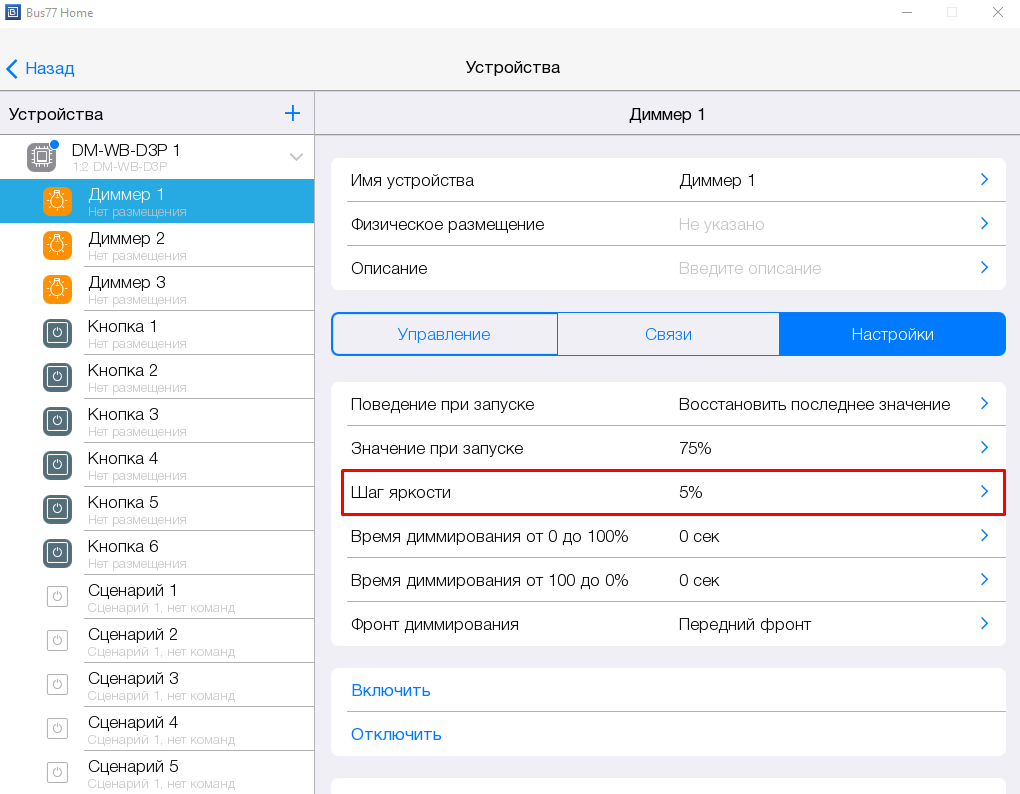Open Шаг яркости value chevron
The width and height of the screenshot is (1020, 794).
point(984,492)
